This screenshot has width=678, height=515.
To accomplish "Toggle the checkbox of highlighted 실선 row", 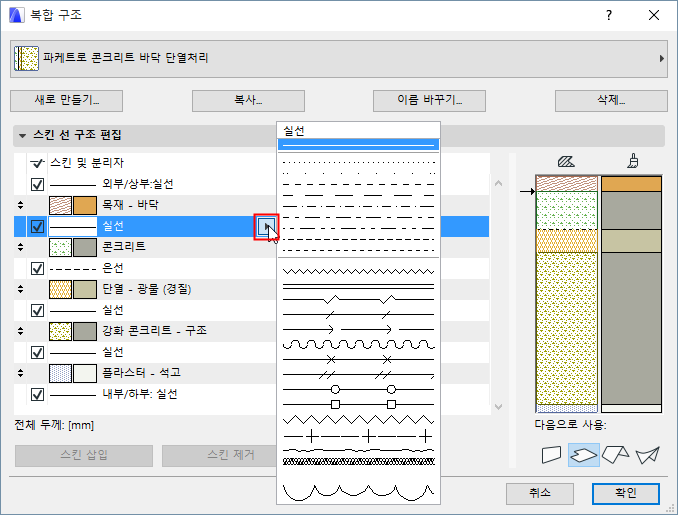I will click(x=38, y=227).
